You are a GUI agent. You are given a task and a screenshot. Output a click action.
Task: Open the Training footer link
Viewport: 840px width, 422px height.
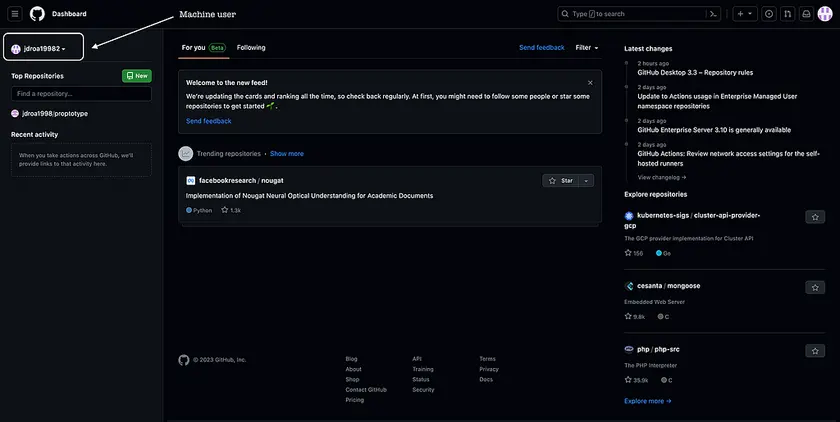(x=423, y=369)
